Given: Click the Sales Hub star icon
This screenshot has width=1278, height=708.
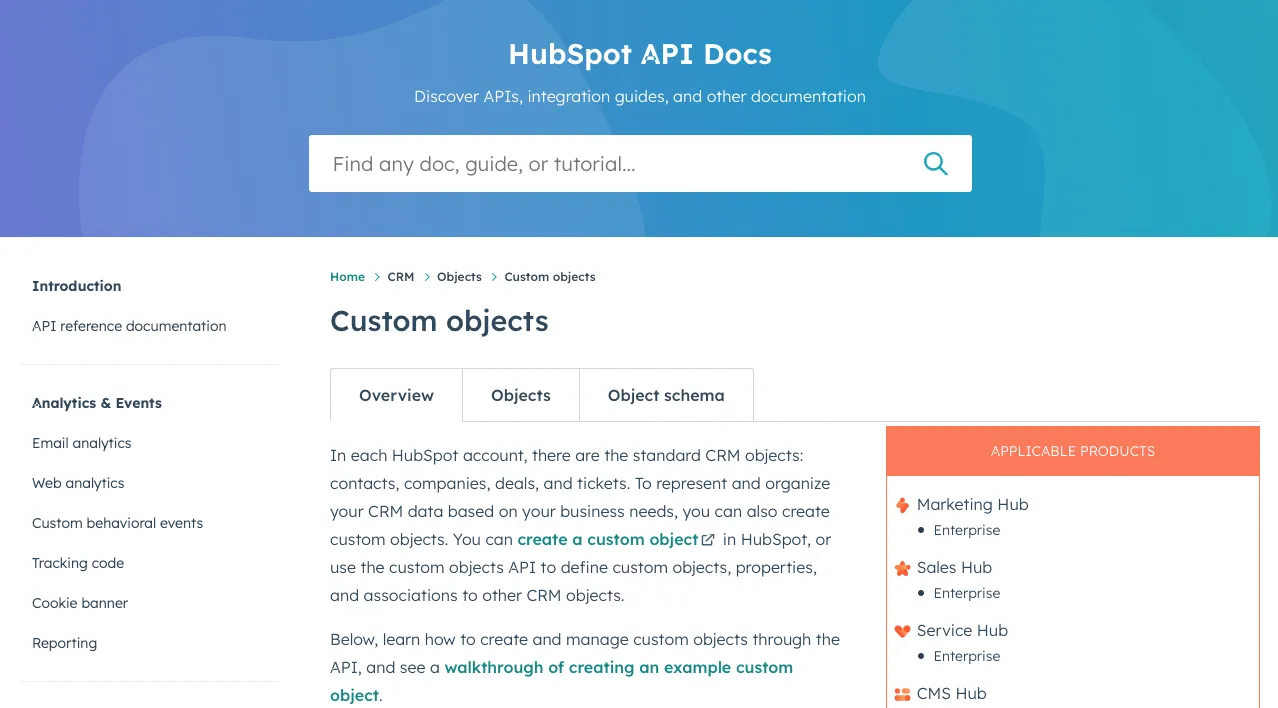Looking at the screenshot, I should pos(902,568).
